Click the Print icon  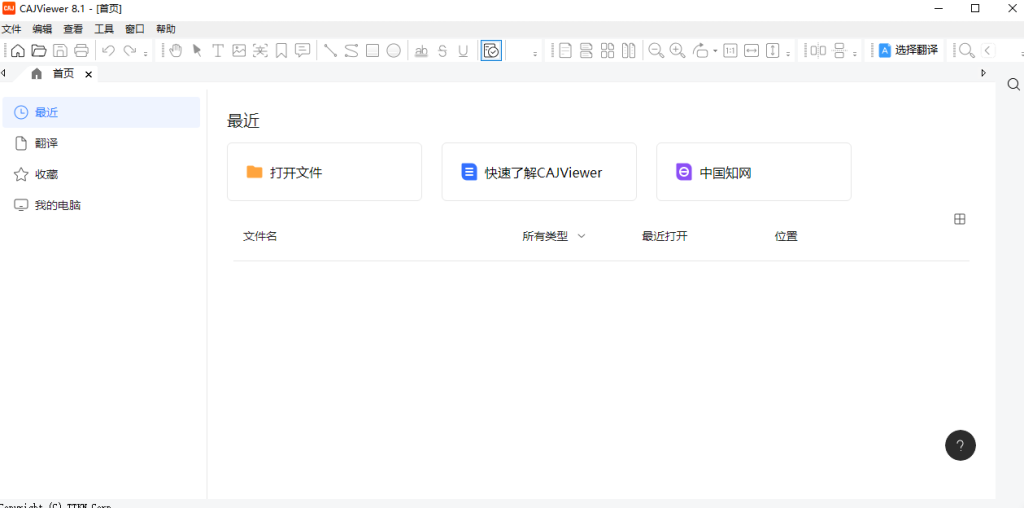click(81, 50)
